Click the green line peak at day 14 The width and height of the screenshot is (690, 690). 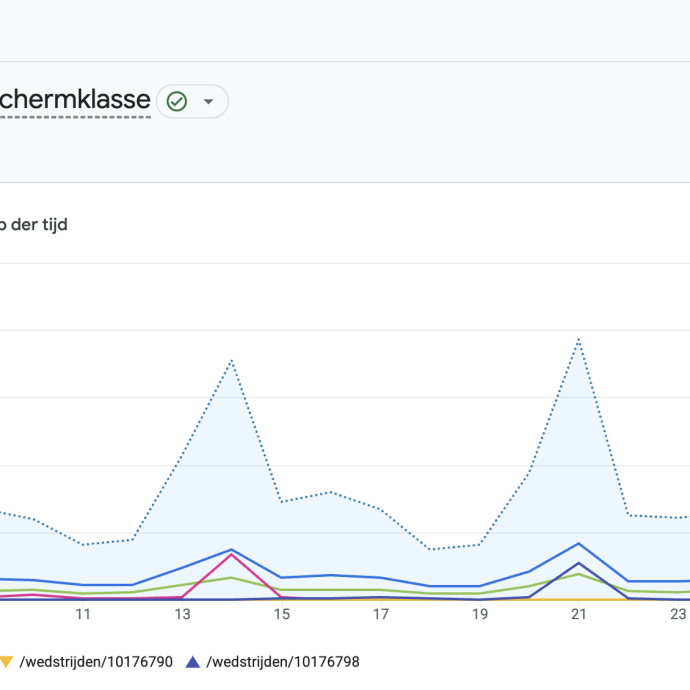[x=231, y=577]
